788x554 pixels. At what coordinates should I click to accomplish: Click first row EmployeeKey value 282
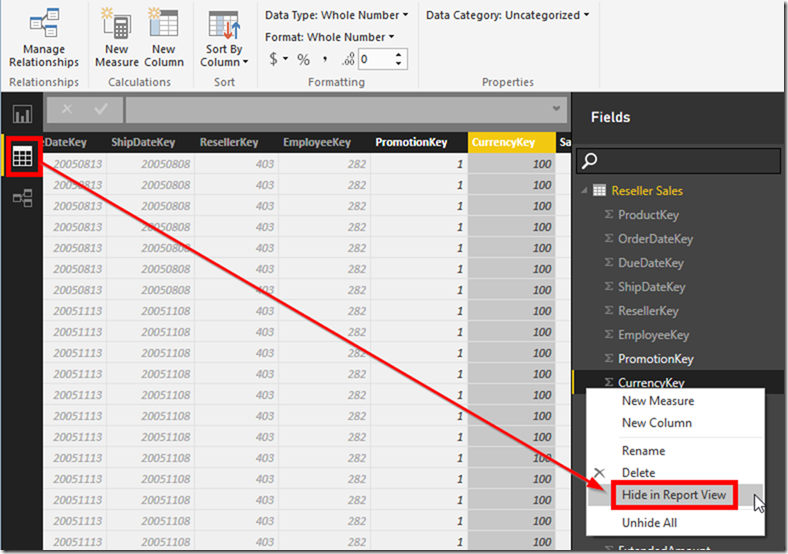[356, 164]
